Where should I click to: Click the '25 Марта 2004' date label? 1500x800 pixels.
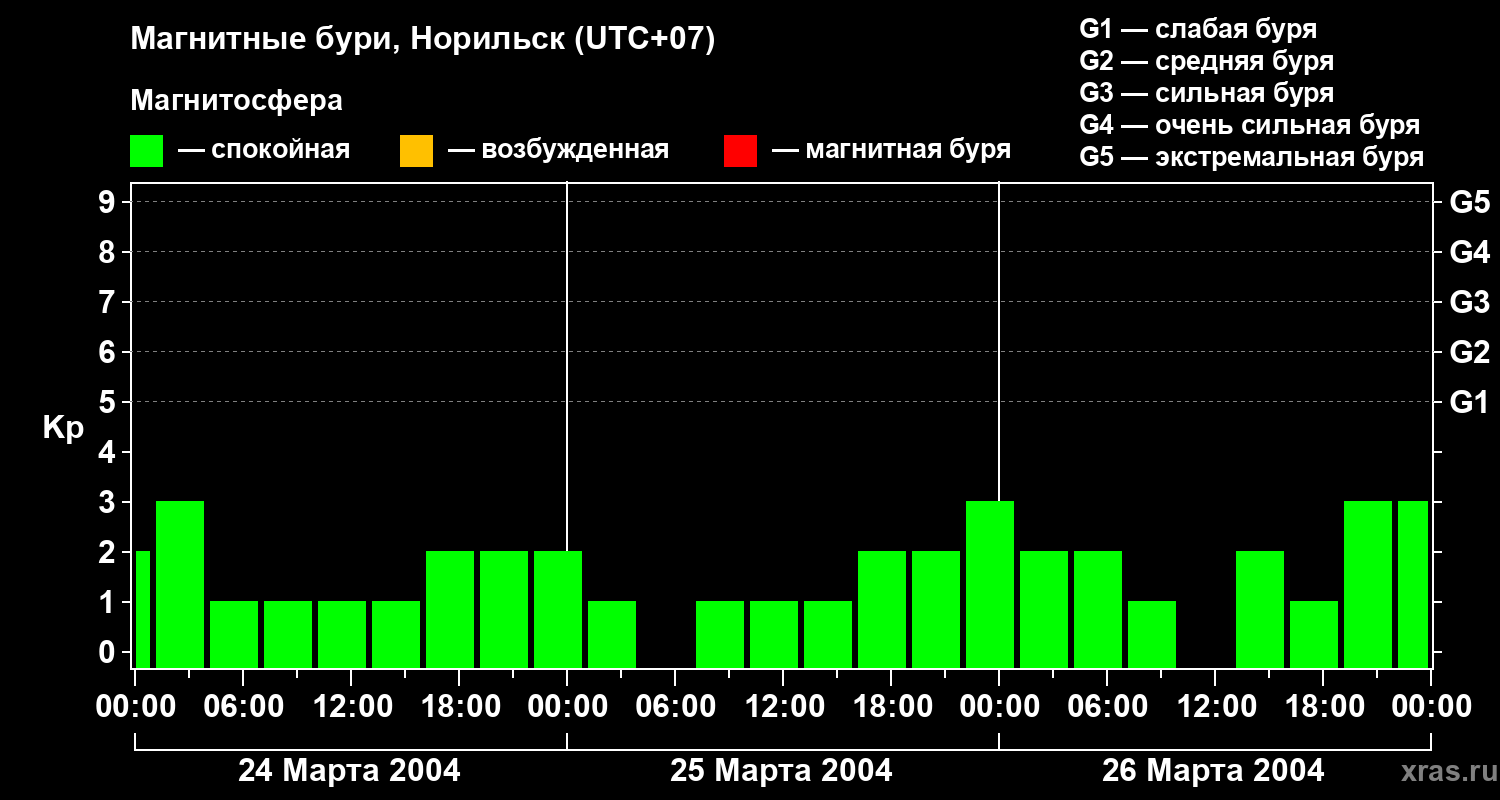[x=781, y=771]
